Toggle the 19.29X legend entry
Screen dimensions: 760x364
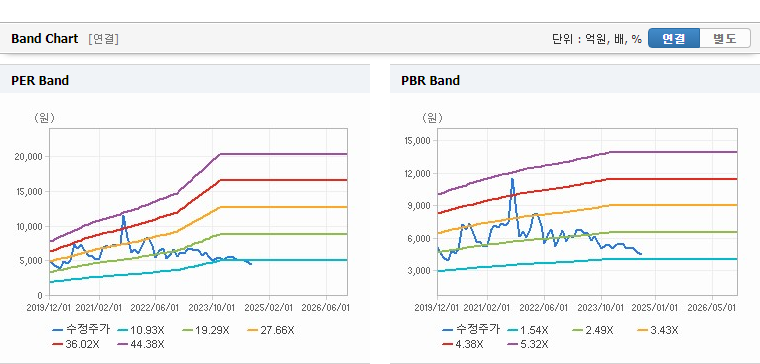tap(206, 330)
